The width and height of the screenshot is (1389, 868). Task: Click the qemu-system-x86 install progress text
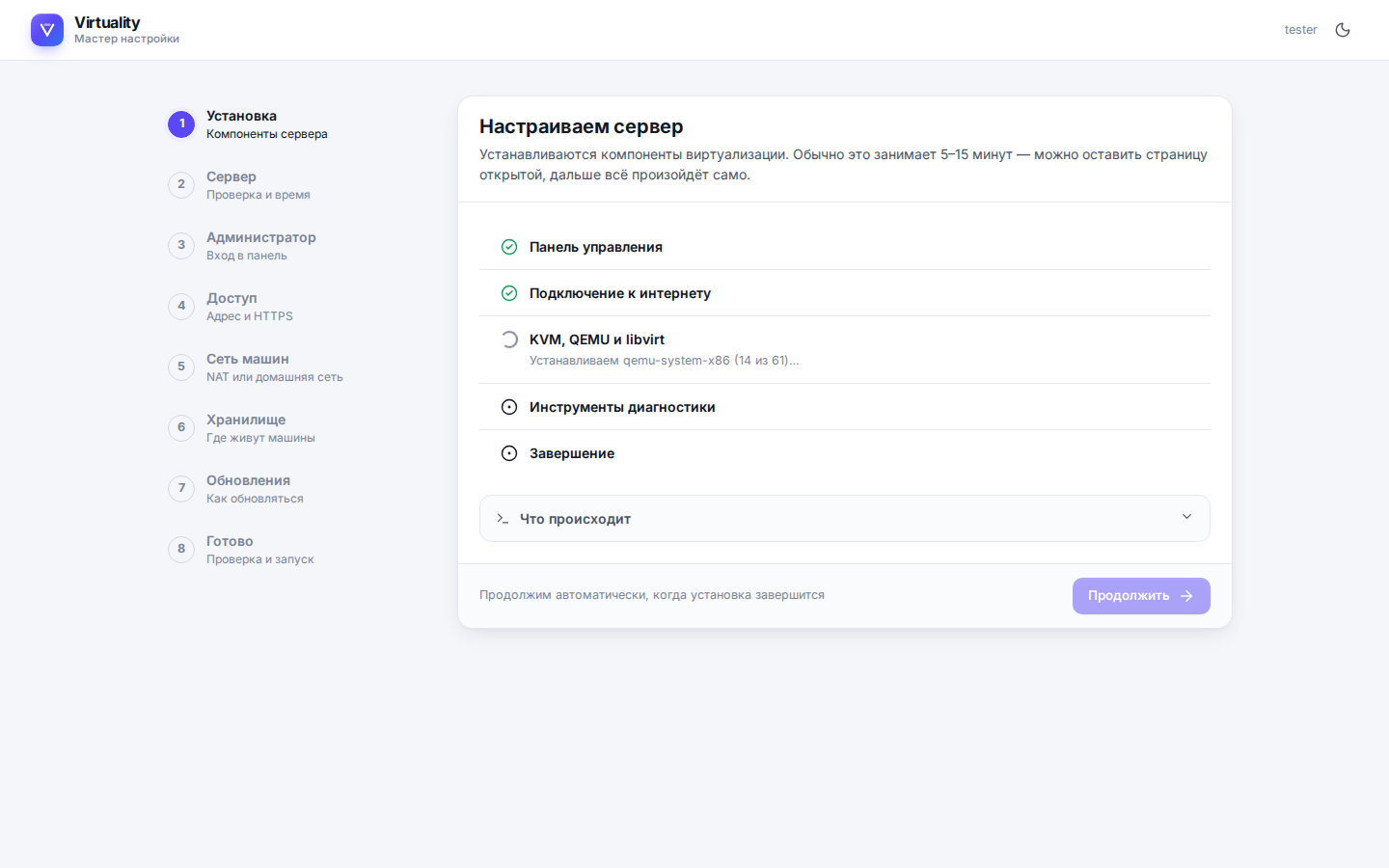664,361
